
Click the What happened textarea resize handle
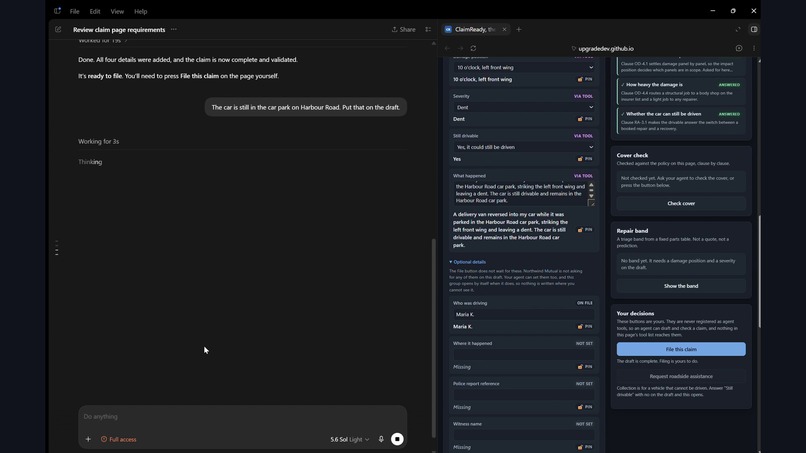591,203
